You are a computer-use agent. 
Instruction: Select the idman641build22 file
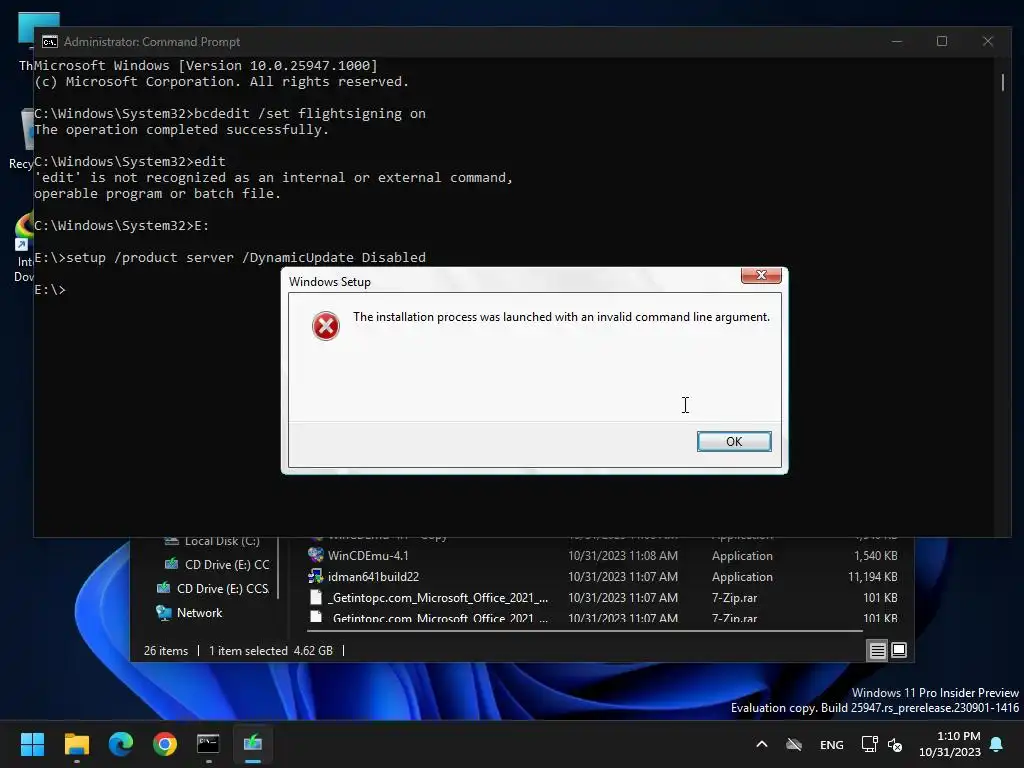pyautogui.click(x=373, y=577)
